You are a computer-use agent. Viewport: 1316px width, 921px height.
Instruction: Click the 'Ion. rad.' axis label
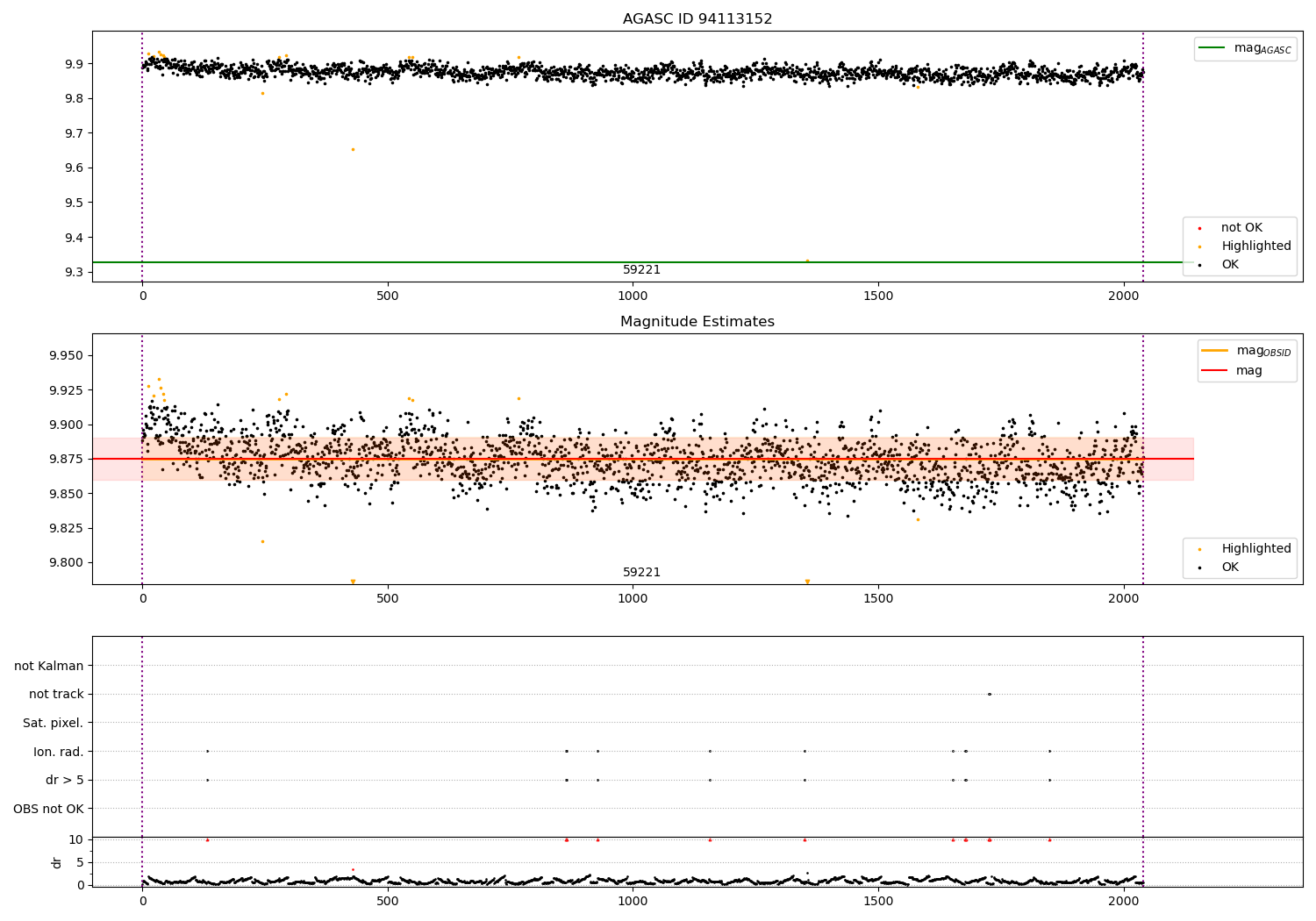[59, 752]
